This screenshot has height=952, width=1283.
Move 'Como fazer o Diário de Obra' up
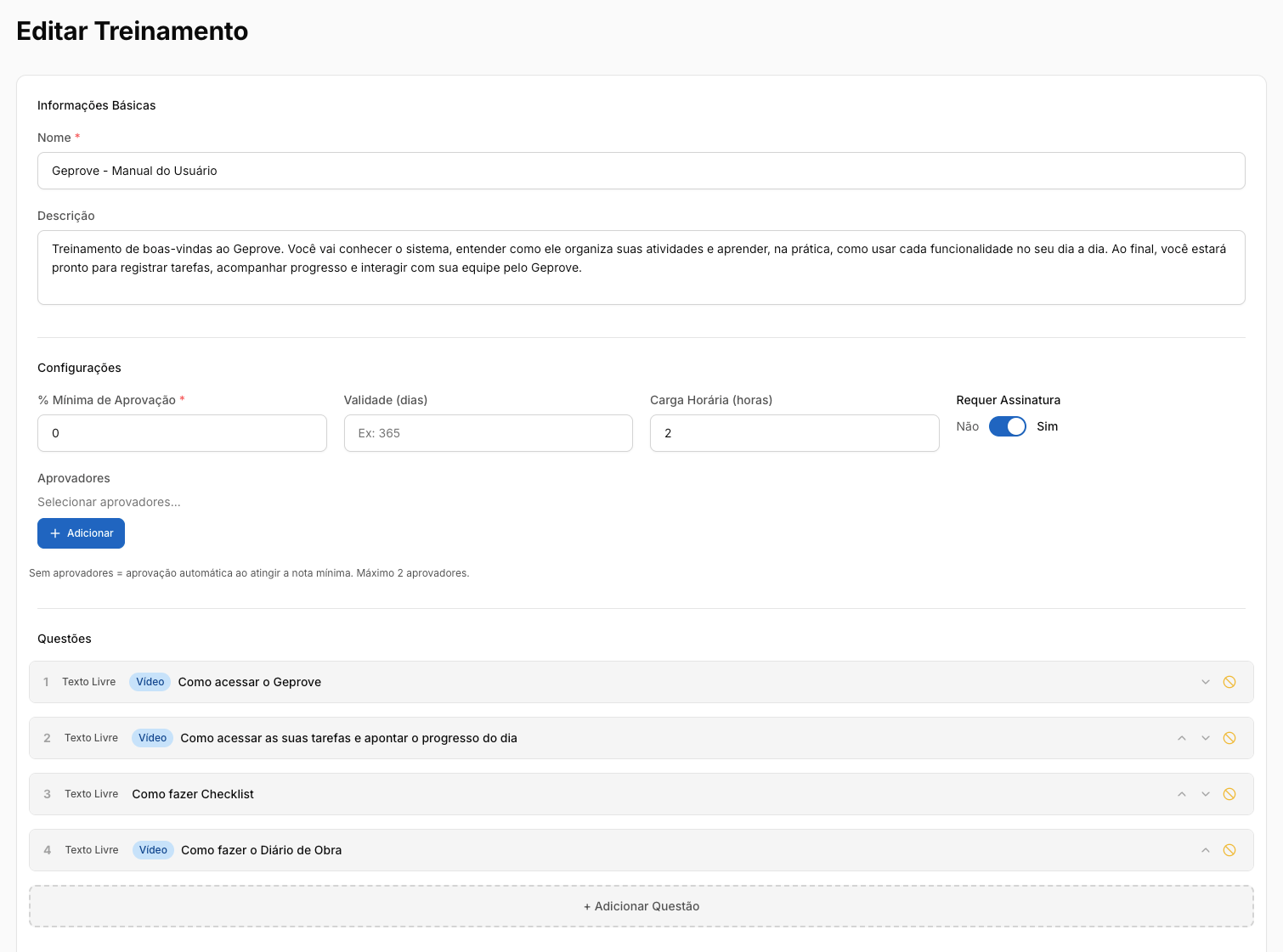pos(1205,850)
